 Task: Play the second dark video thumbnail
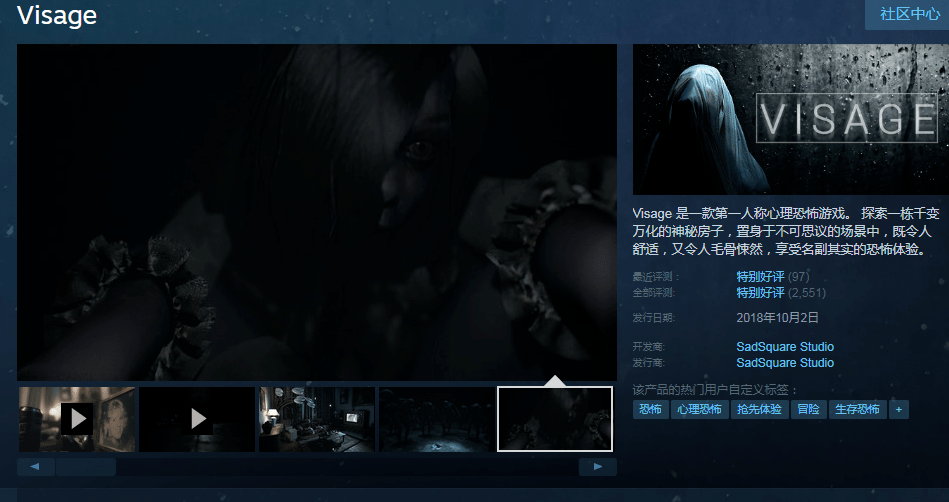197,419
